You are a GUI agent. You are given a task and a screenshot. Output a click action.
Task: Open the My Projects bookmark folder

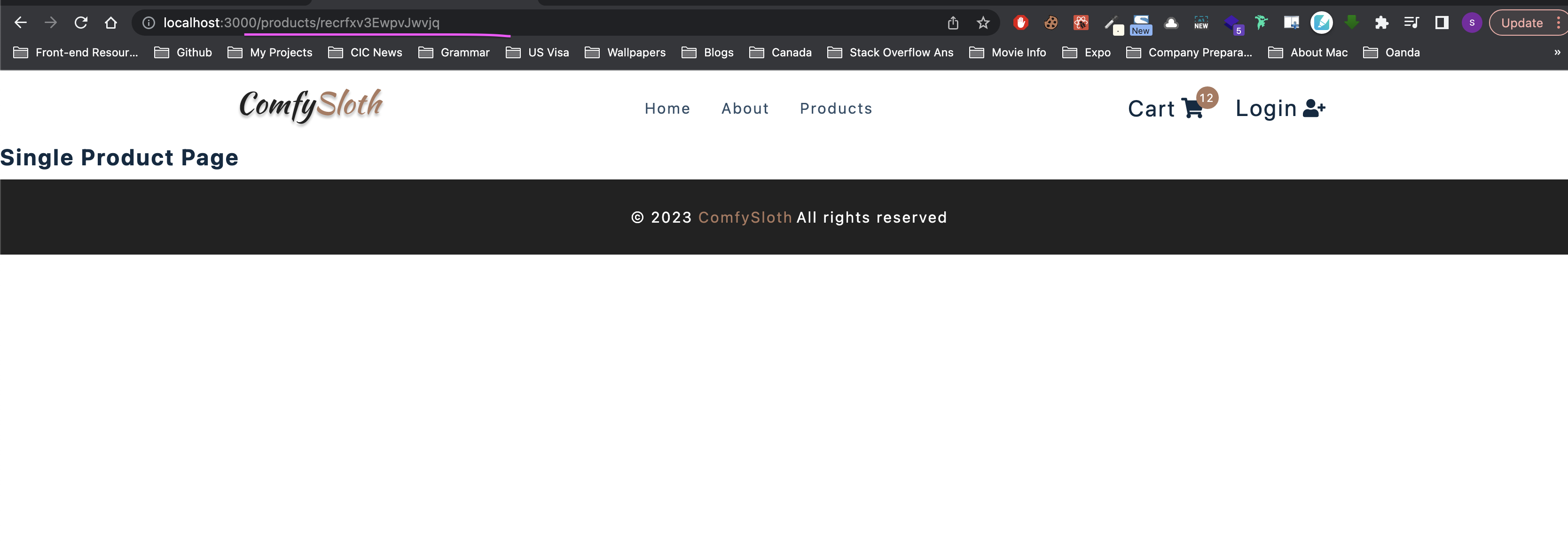coord(270,52)
